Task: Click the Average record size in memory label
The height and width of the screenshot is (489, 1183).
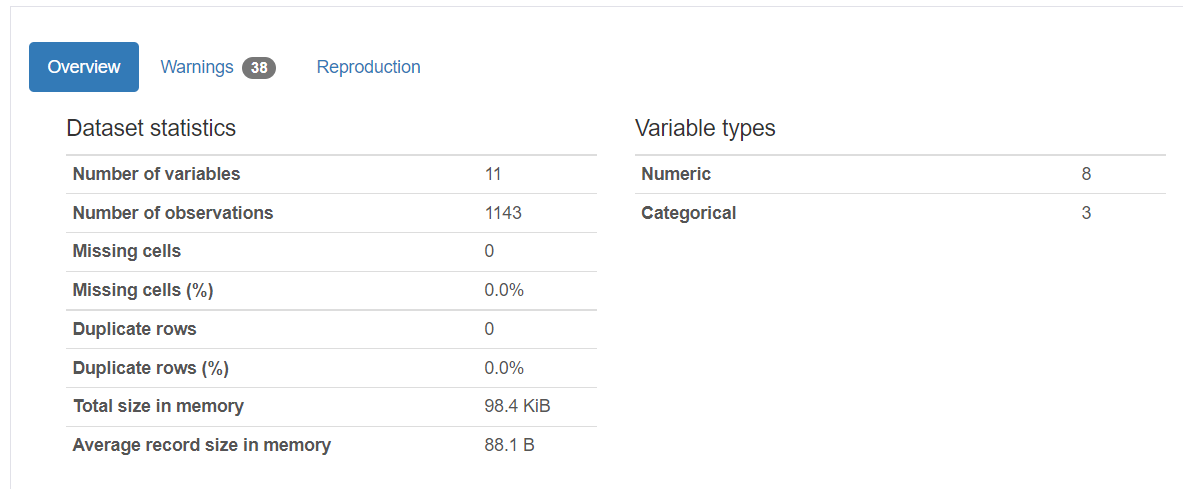Action: [x=201, y=445]
